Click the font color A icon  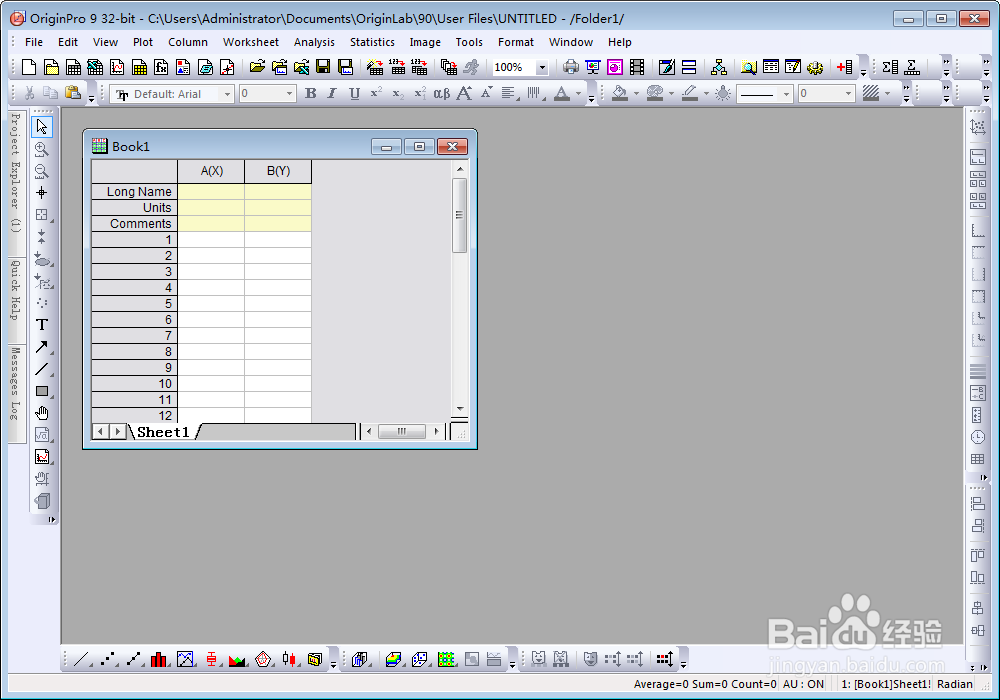pyautogui.click(x=562, y=93)
